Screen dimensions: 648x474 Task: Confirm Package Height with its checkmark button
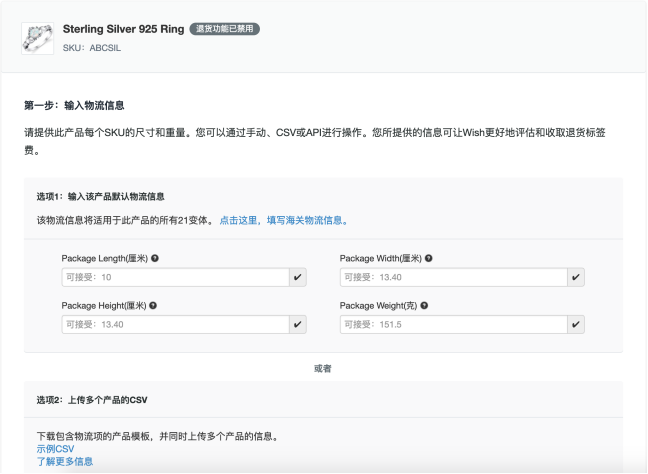pyautogui.click(x=298, y=325)
